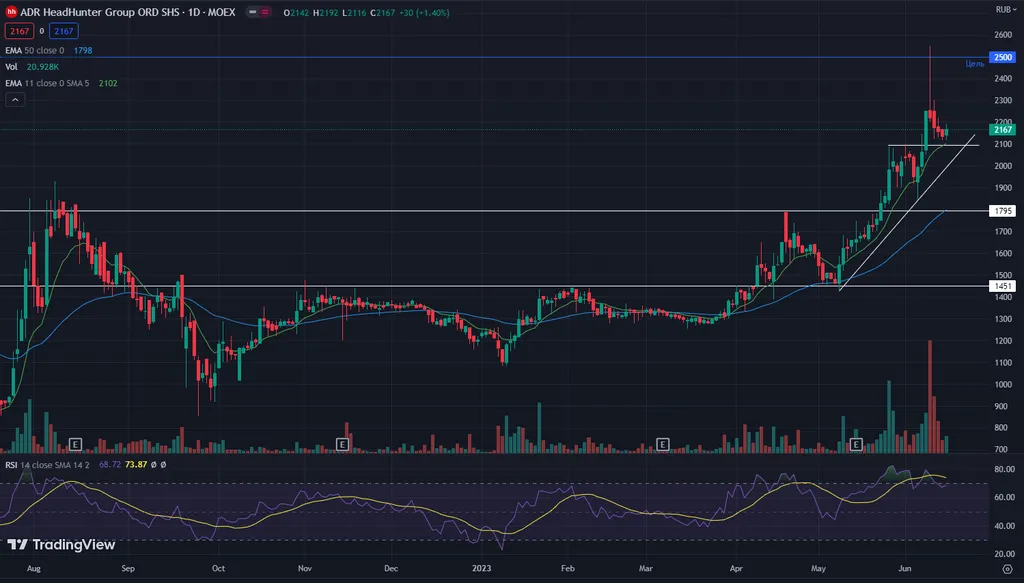The image size is (1024, 583).
Task: Click the TradingView logo
Action: pyautogui.click(x=61, y=545)
